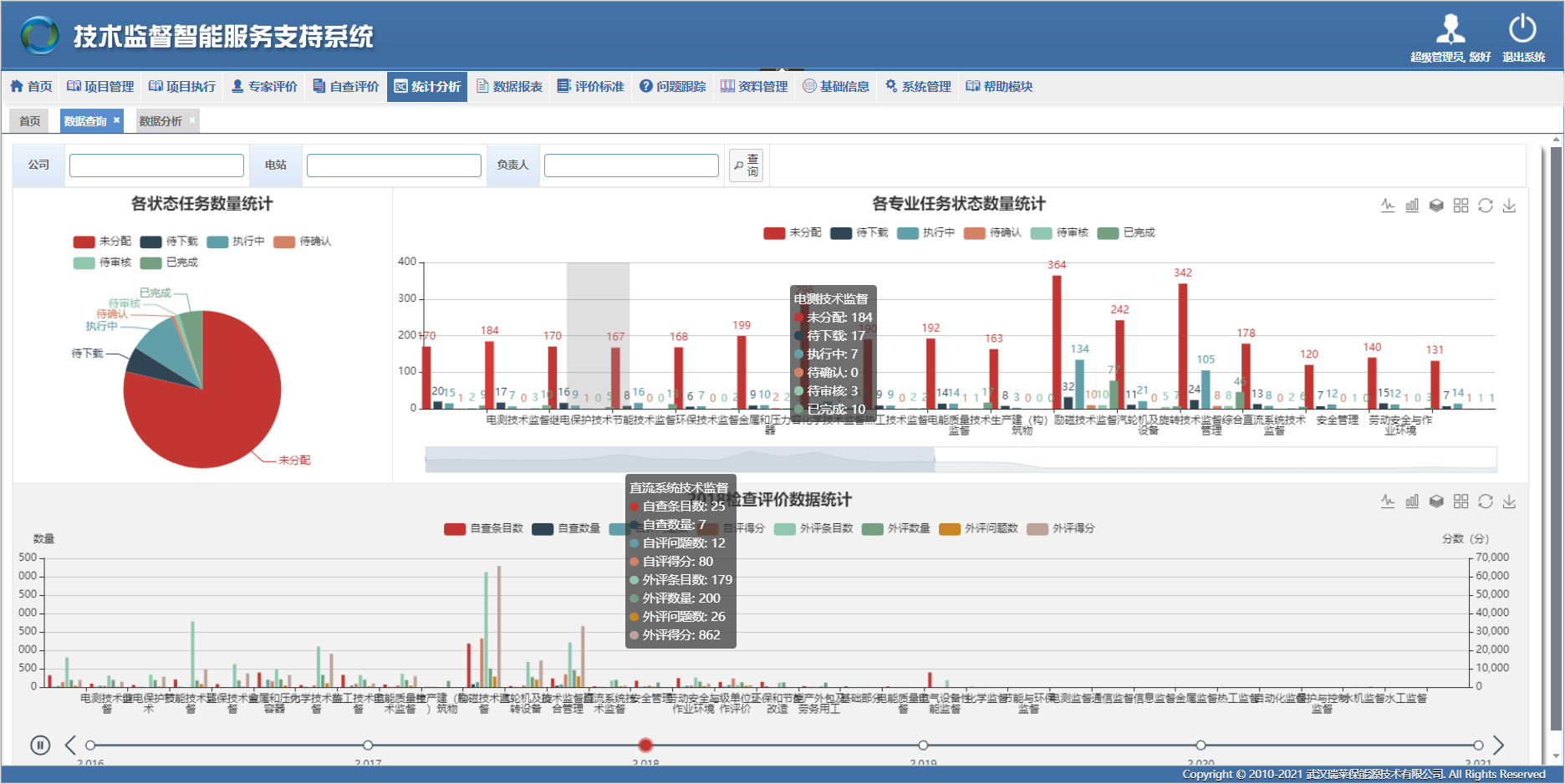This screenshot has width=1565, height=784.
Task: Toggle 外评得分 in 检查评价数据统计 legend
Action: coord(1060,528)
